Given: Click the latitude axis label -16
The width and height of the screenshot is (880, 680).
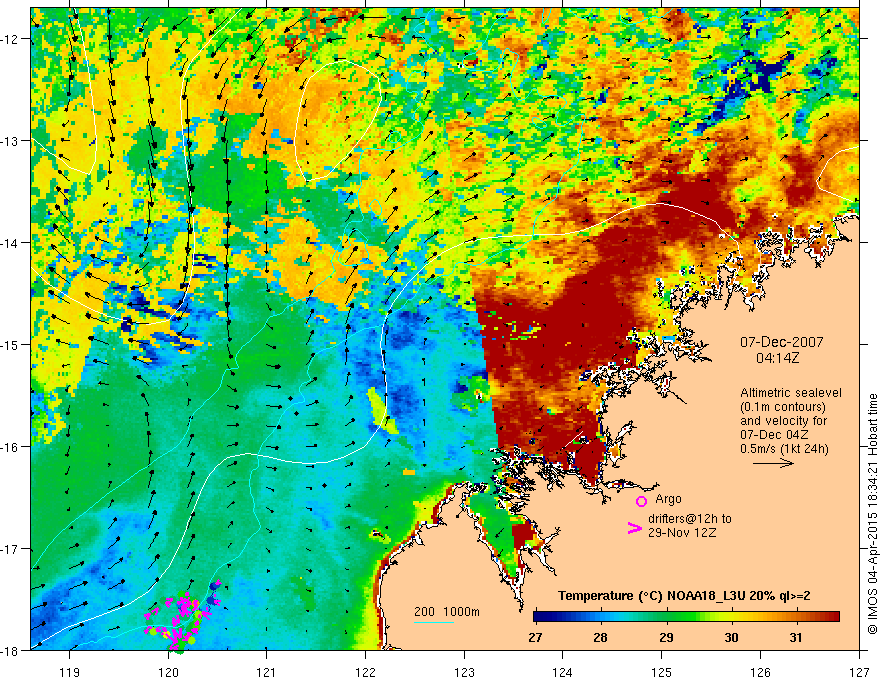Looking at the screenshot, I should [11, 447].
